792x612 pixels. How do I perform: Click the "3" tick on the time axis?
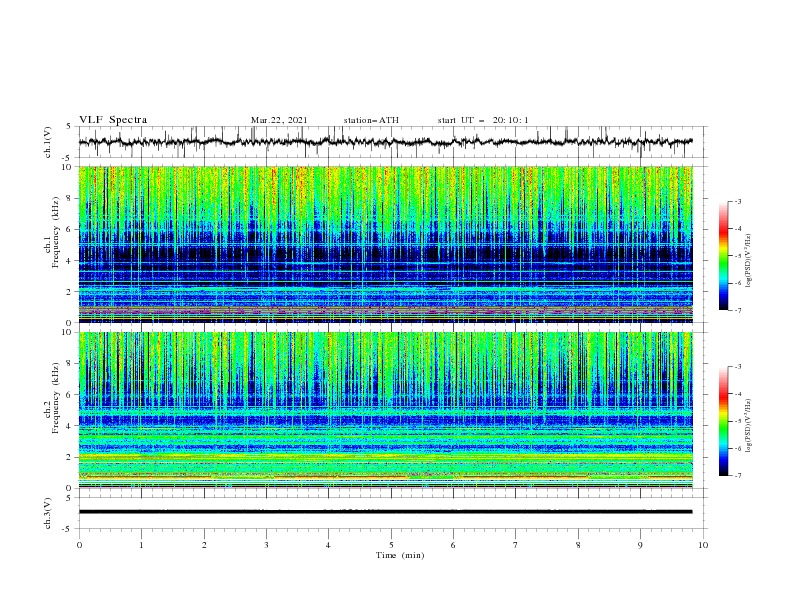(266, 545)
